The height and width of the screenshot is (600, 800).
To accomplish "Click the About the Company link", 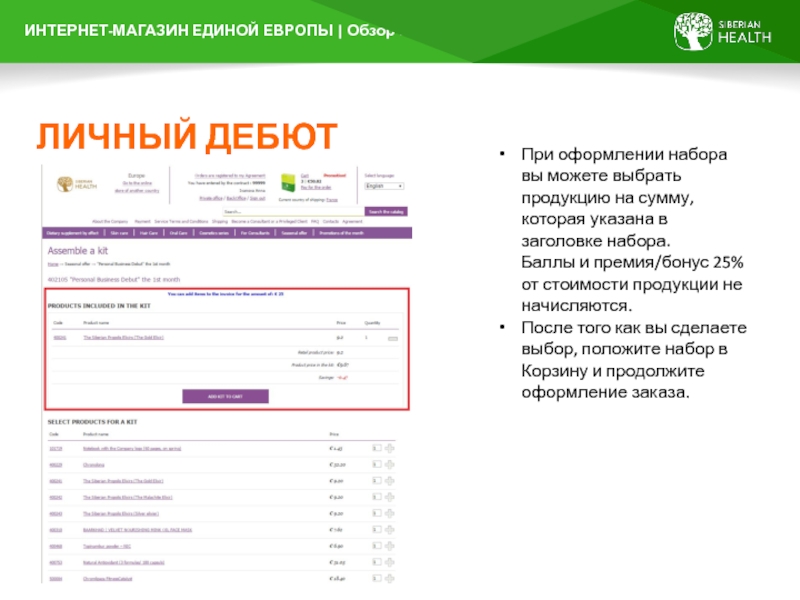I will pos(110,222).
